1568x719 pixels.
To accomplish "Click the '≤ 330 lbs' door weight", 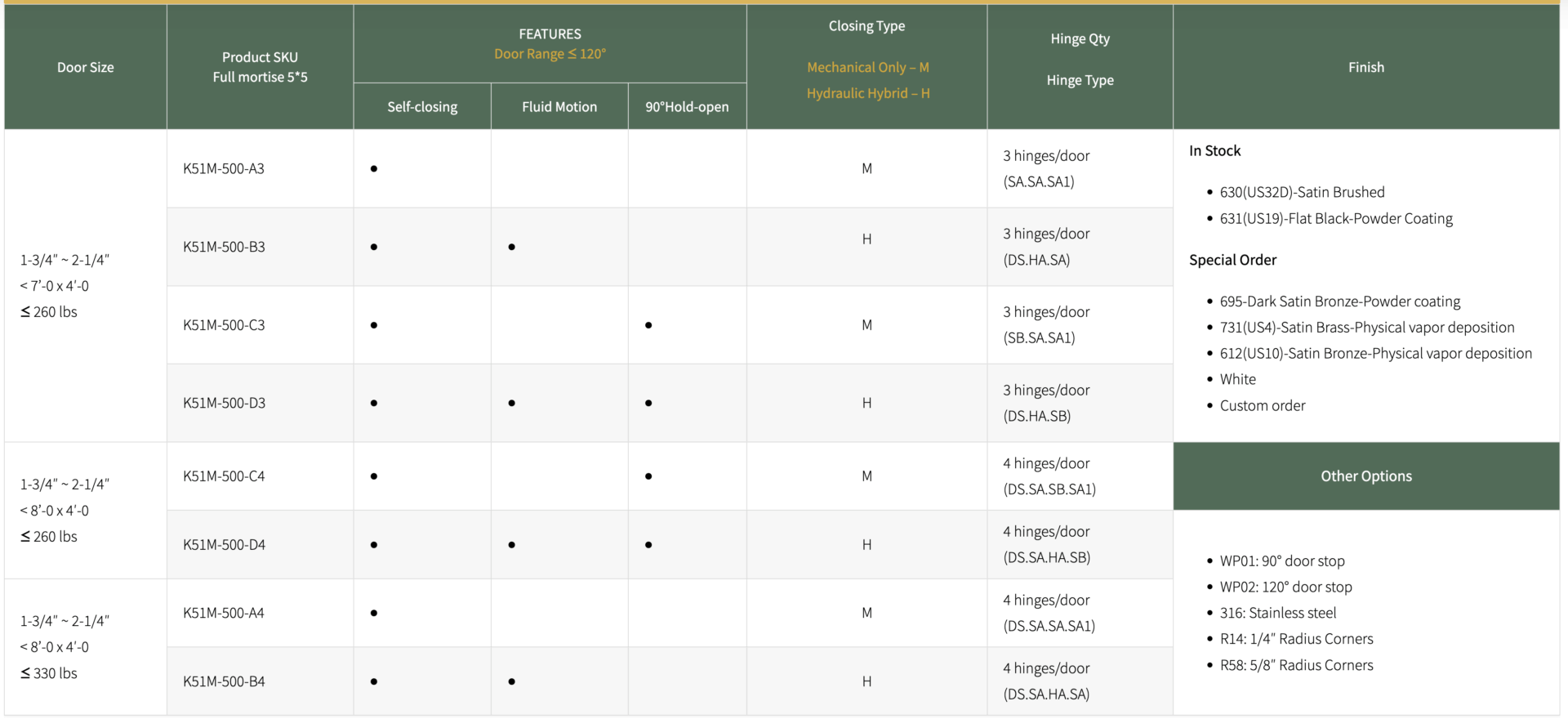I will pyautogui.click(x=49, y=673).
